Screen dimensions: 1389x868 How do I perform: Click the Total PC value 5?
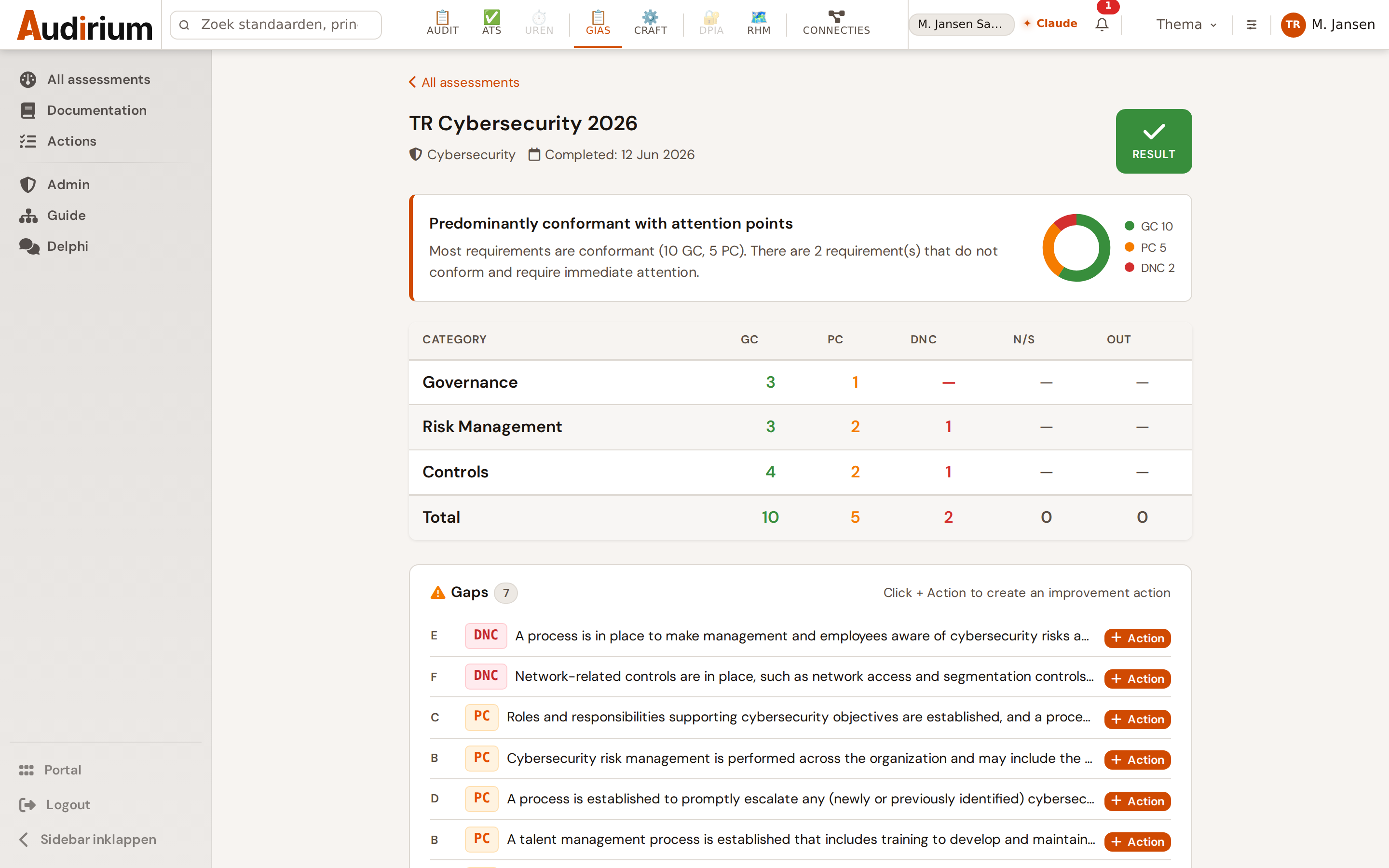tap(855, 517)
